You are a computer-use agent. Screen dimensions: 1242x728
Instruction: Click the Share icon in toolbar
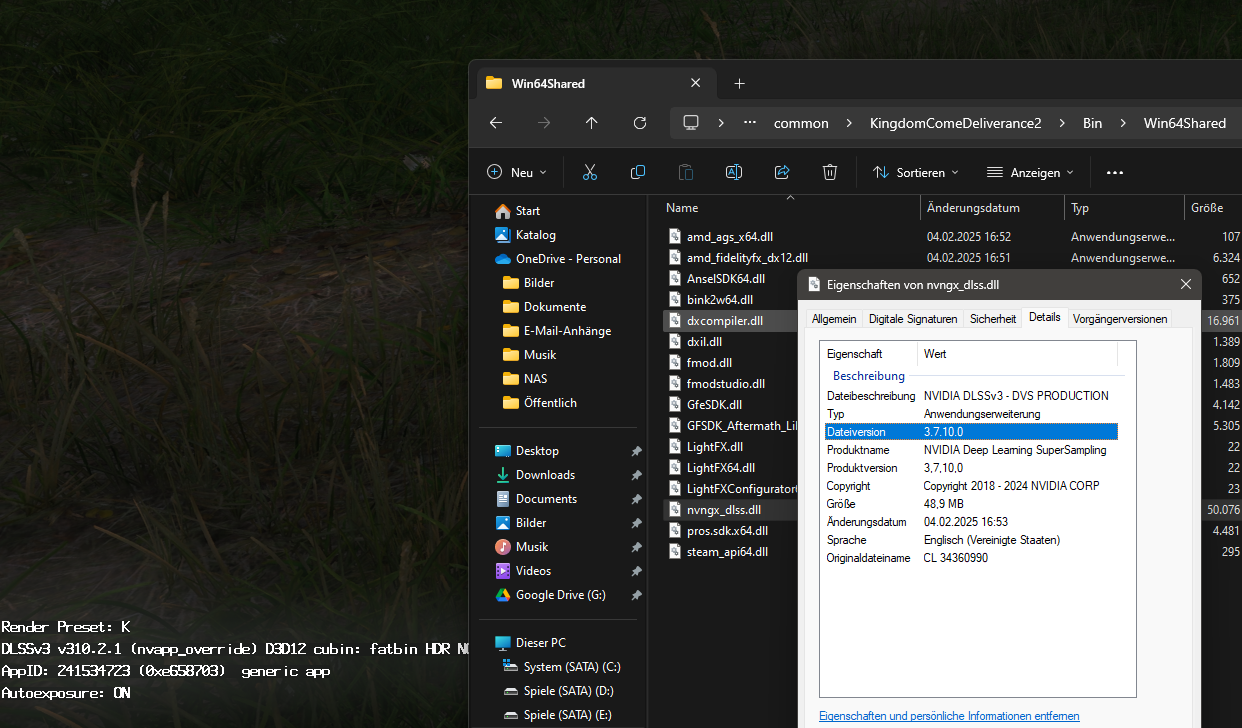(782, 172)
